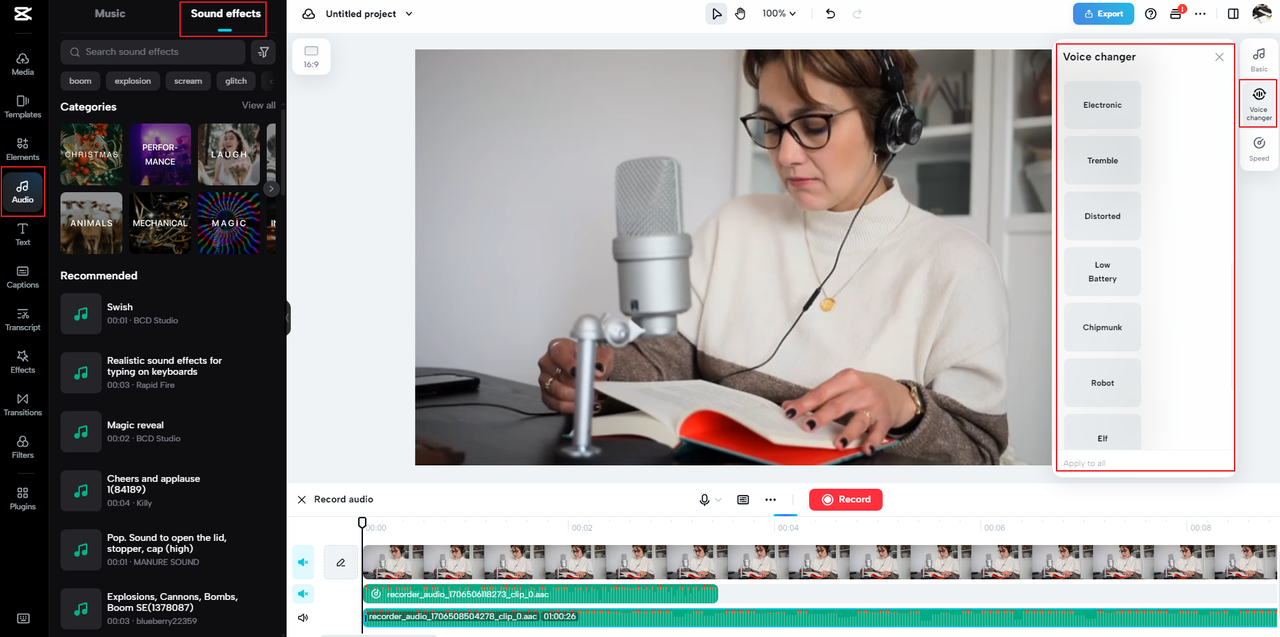Open sound effects filter icon
Viewport: 1280px width, 637px height.
click(x=263, y=52)
